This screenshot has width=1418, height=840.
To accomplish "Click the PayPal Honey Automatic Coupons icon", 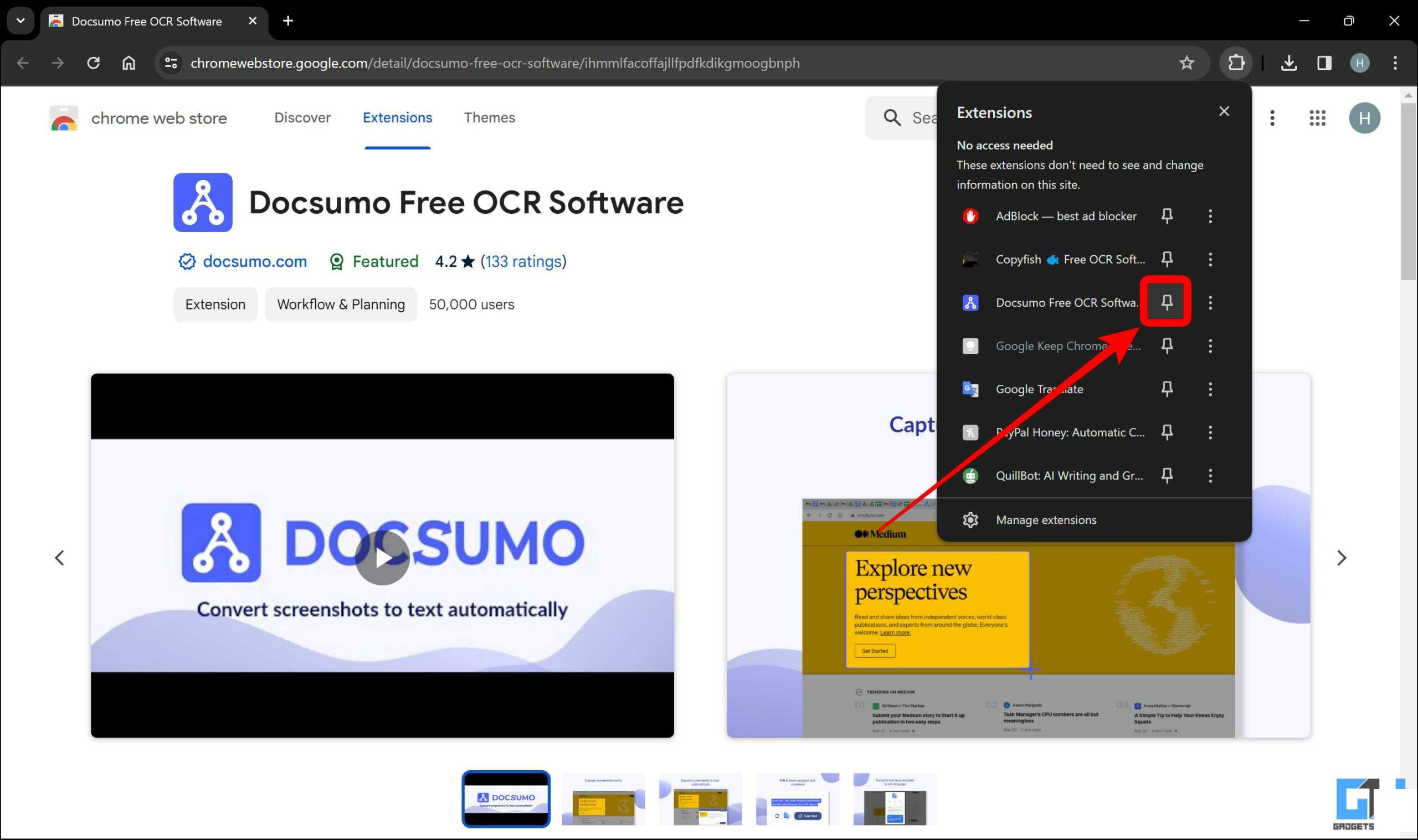I will (969, 432).
